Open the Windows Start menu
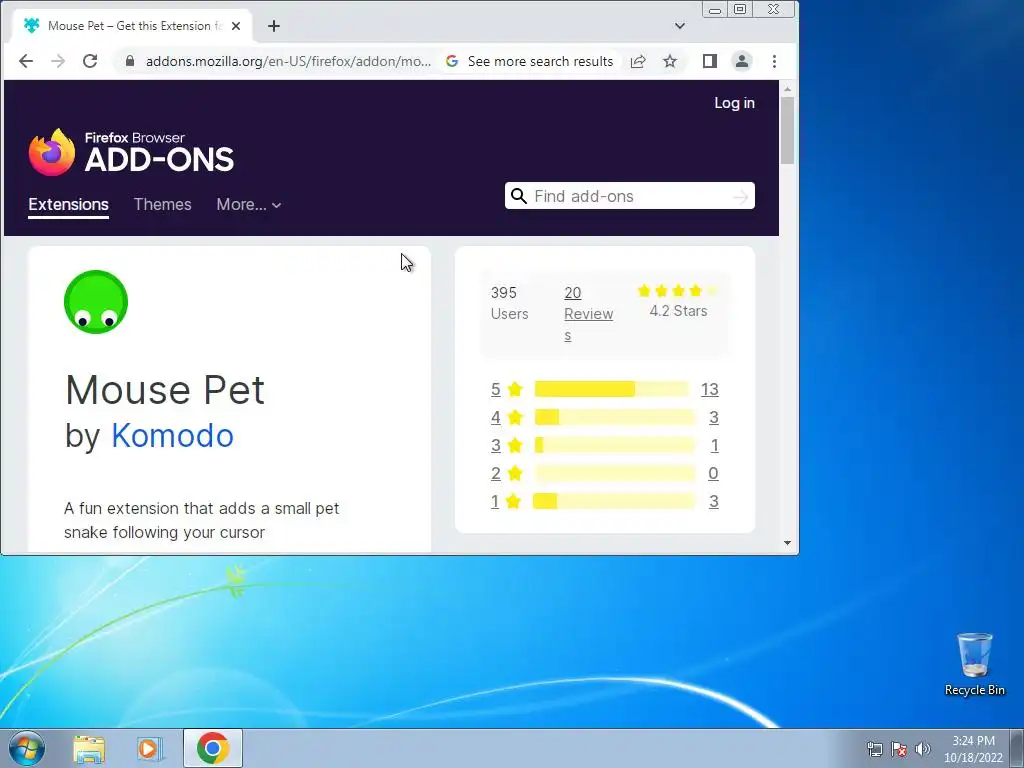1024x768 pixels. [27, 748]
